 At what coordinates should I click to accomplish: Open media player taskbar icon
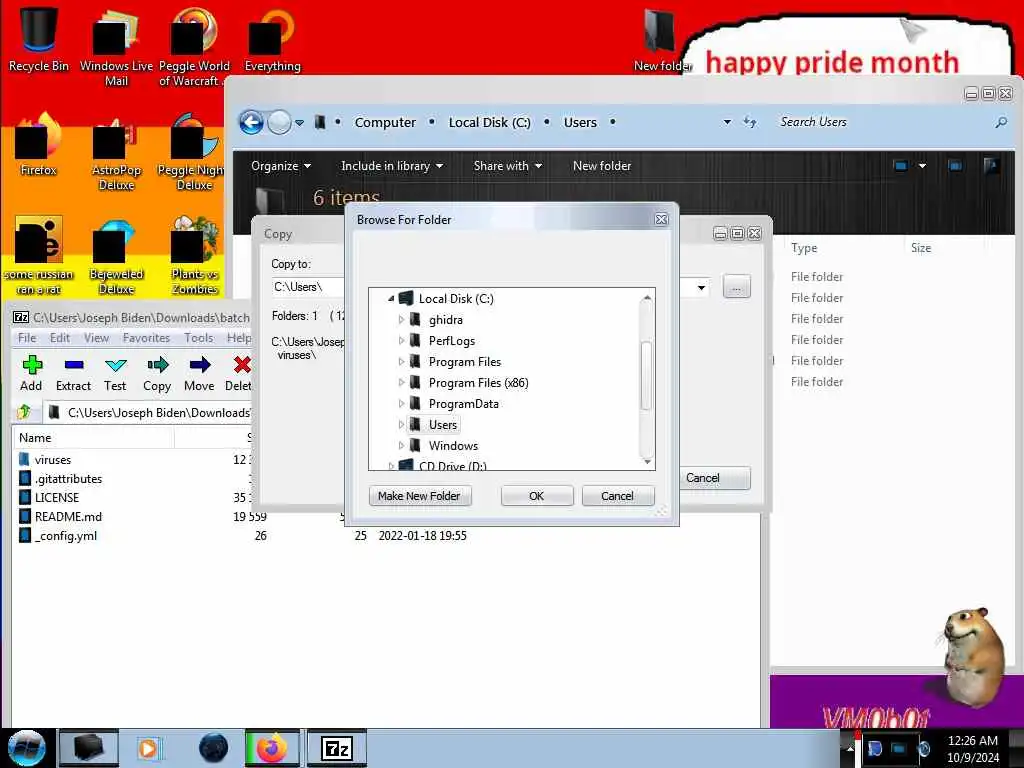[x=149, y=748]
